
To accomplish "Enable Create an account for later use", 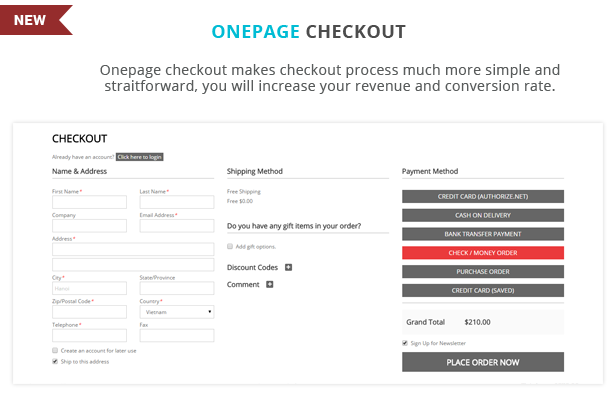I will point(55,350).
